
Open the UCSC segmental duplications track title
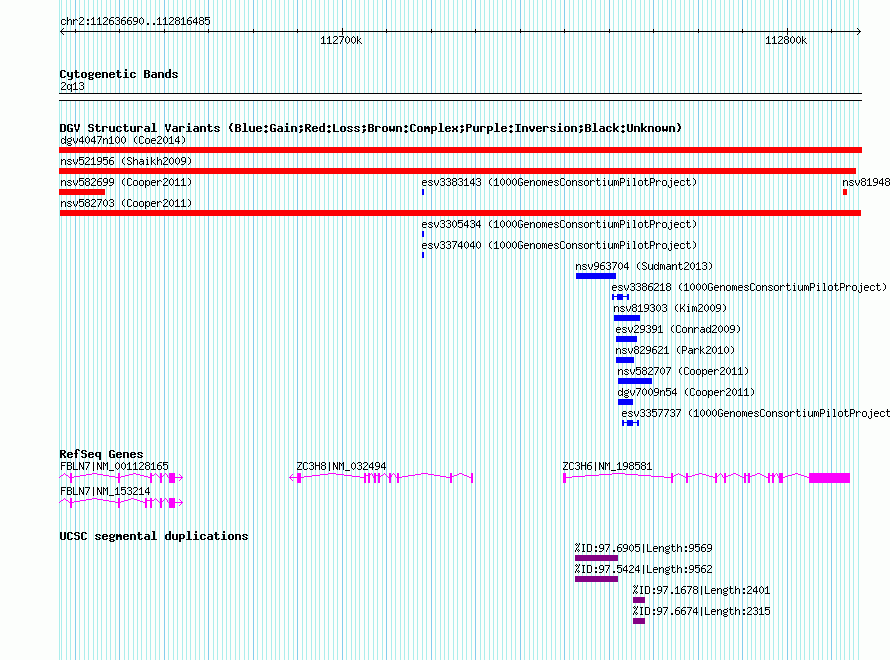[x=153, y=536]
